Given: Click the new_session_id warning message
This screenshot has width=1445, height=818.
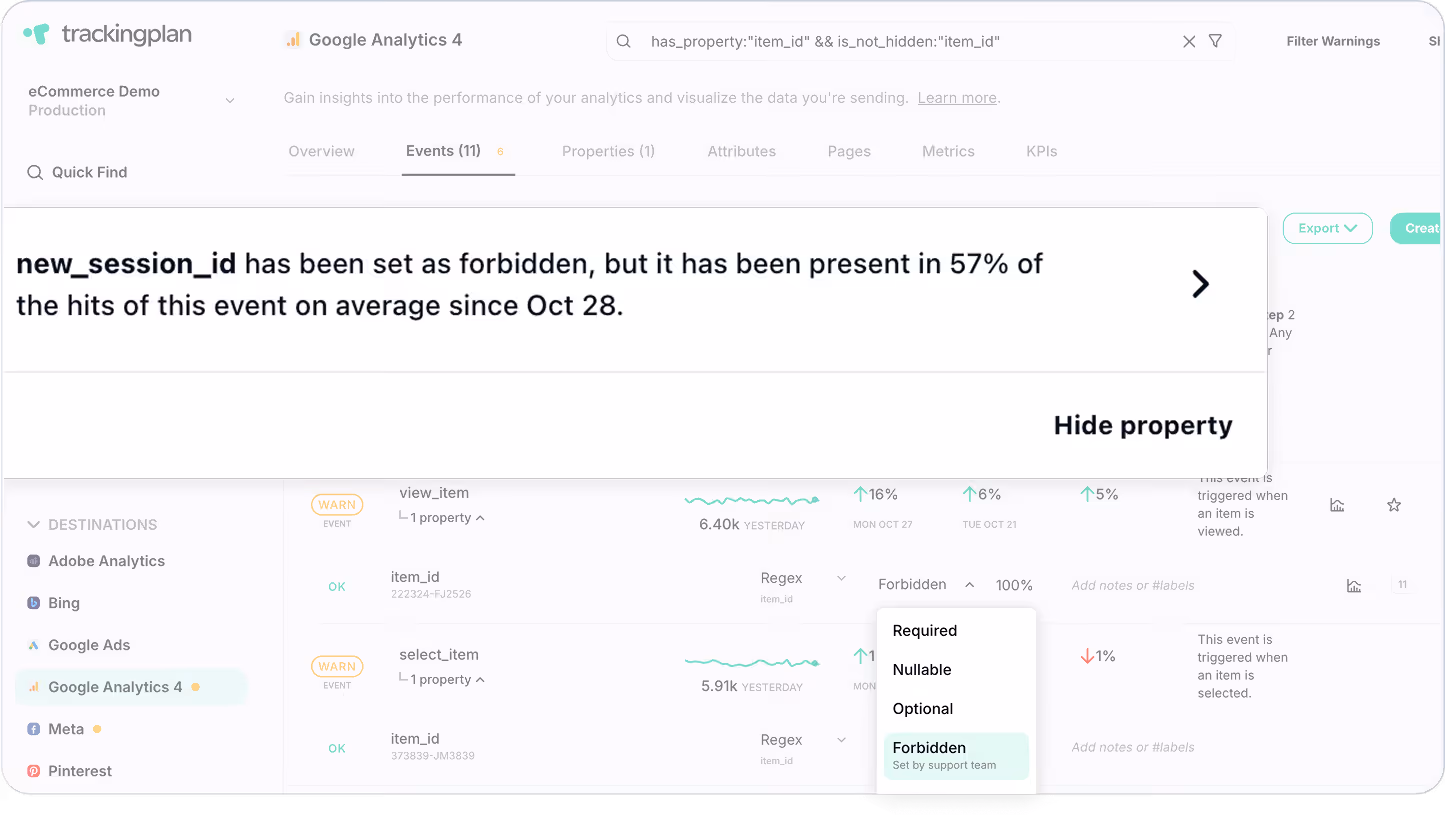Looking at the screenshot, I should 529,284.
